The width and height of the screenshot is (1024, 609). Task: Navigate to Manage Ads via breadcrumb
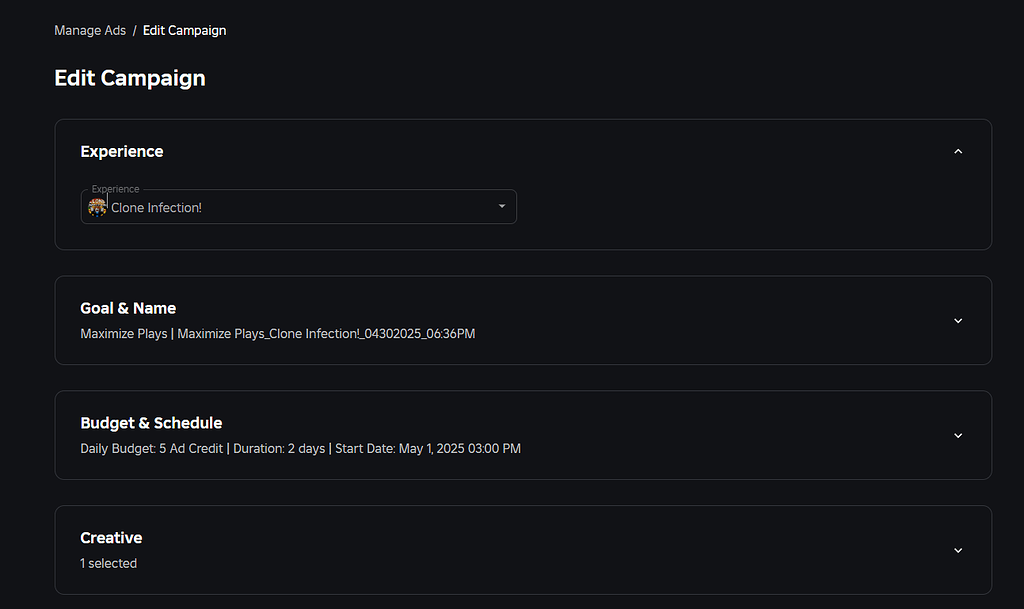click(90, 30)
